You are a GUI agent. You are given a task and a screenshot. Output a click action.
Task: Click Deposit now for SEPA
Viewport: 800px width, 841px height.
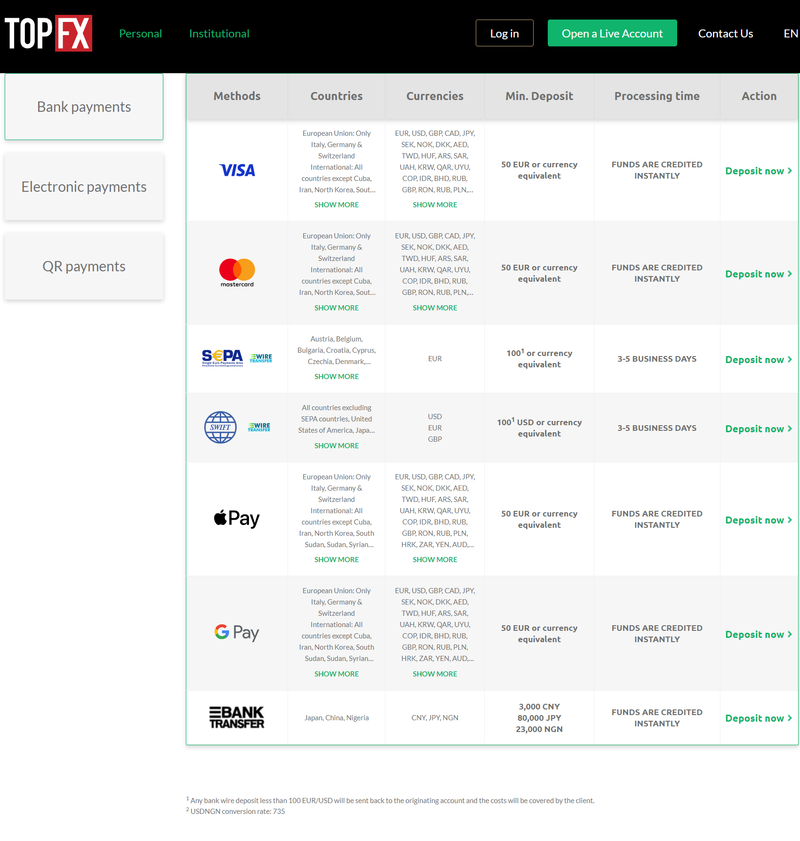(x=759, y=360)
